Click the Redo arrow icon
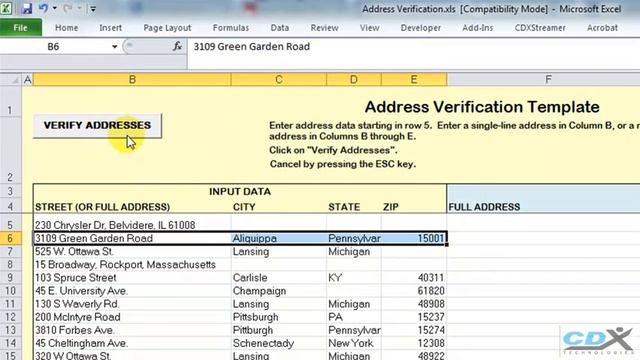The width and height of the screenshot is (640, 360). point(68,8)
